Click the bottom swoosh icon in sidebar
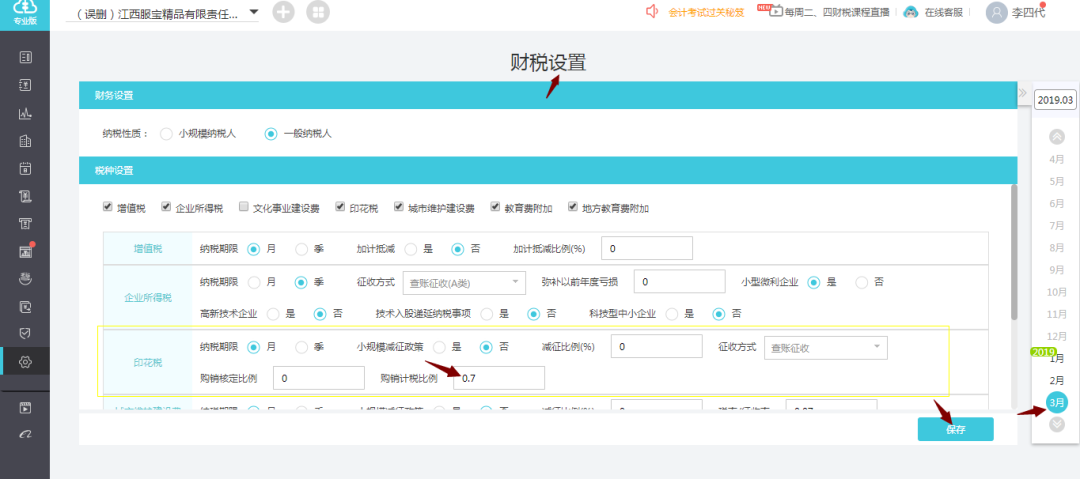Screen dimensions: 1080x479 point(25,435)
